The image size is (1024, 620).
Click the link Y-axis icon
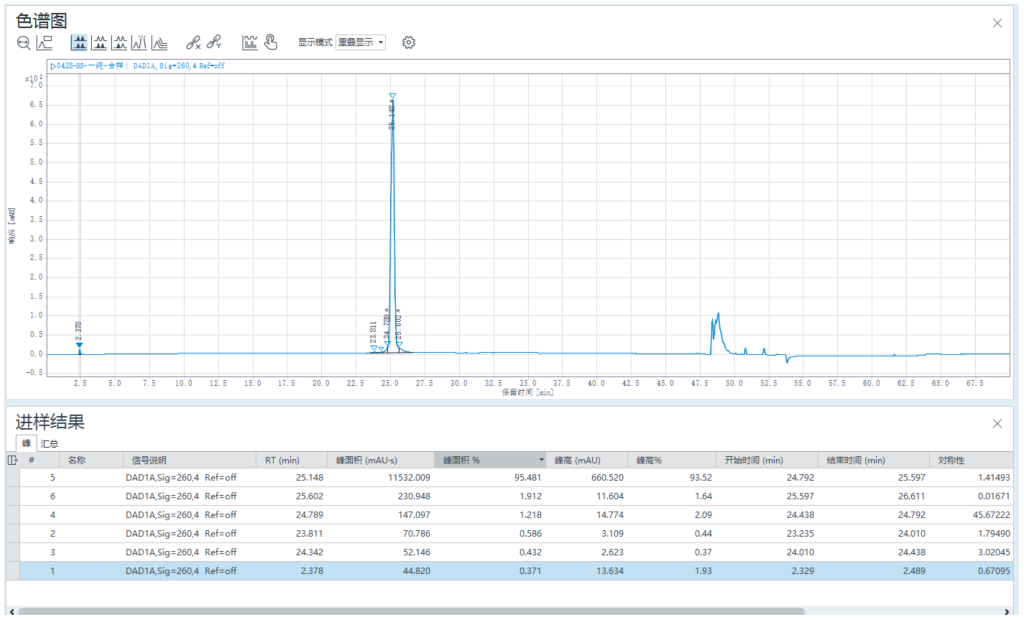(x=214, y=43)
